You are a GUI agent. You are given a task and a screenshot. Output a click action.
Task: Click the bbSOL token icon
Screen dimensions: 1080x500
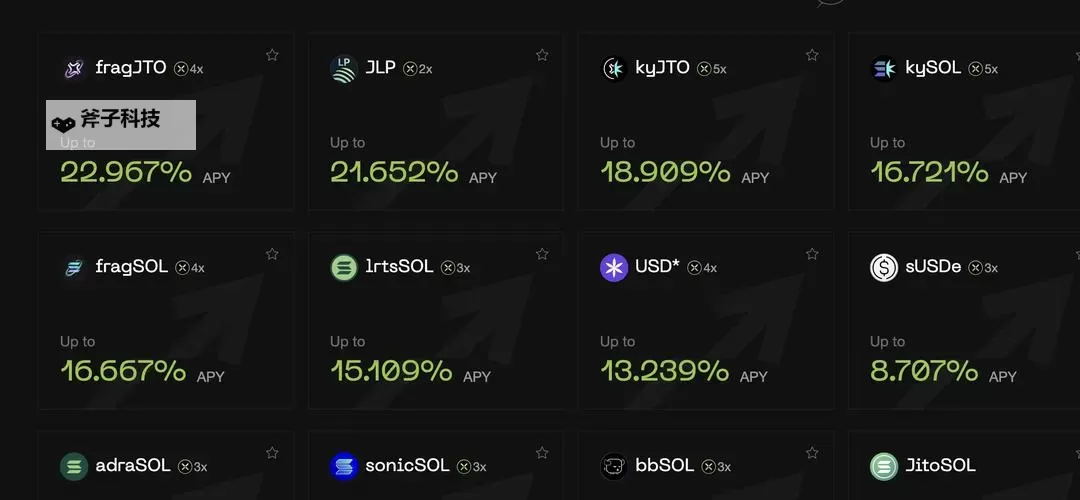coord(614,467)
